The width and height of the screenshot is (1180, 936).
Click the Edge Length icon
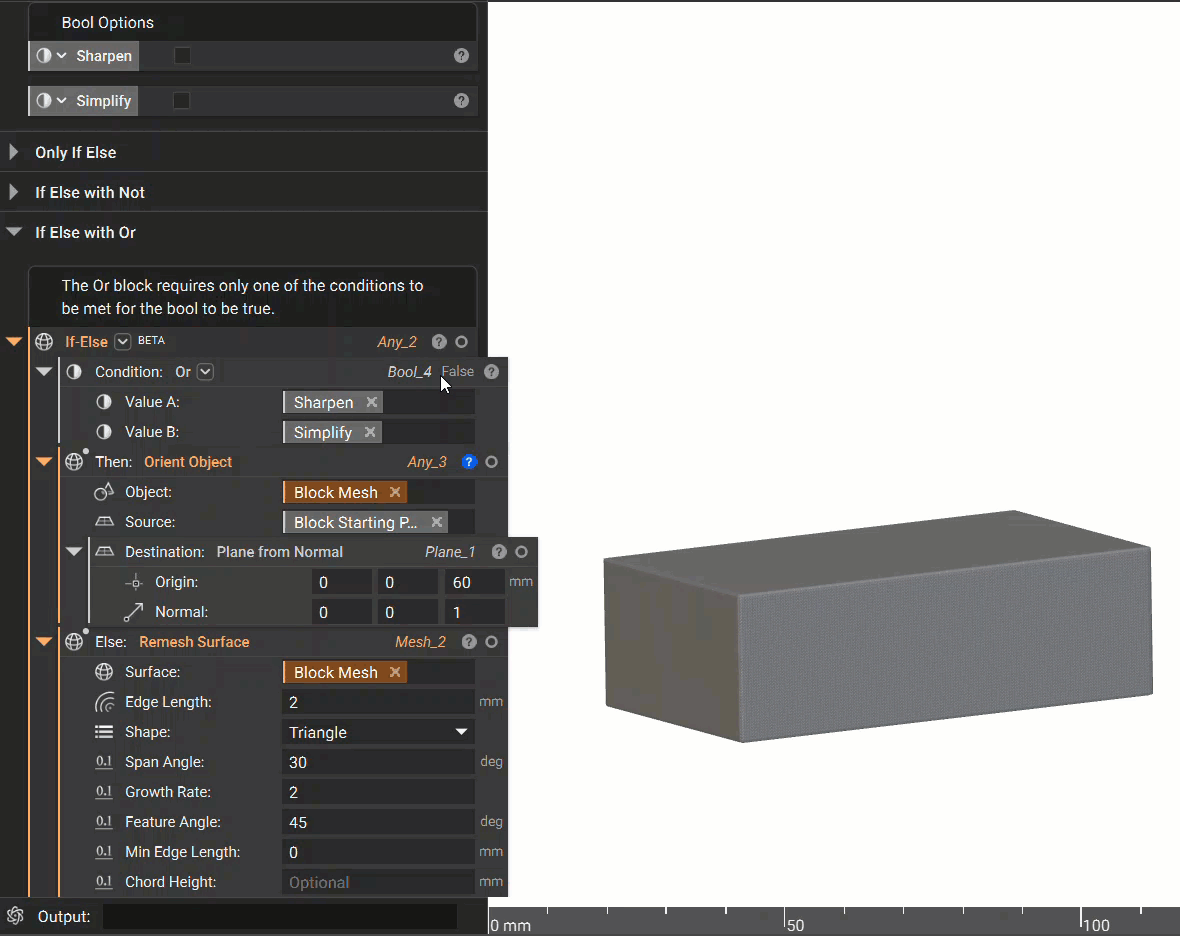(104, 702)
